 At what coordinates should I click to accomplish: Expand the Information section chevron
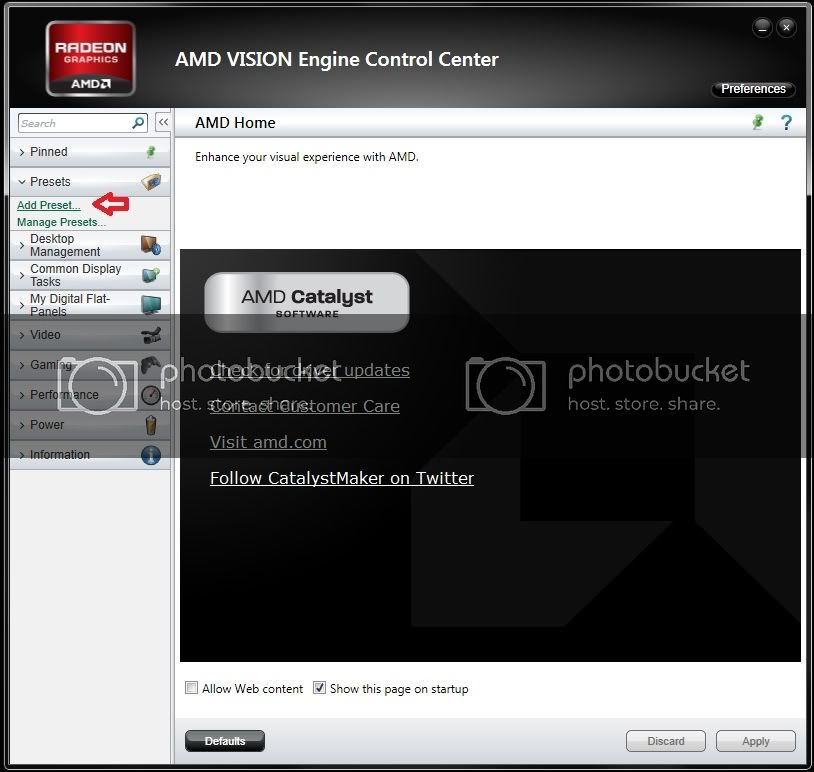[x=21, y=455]
